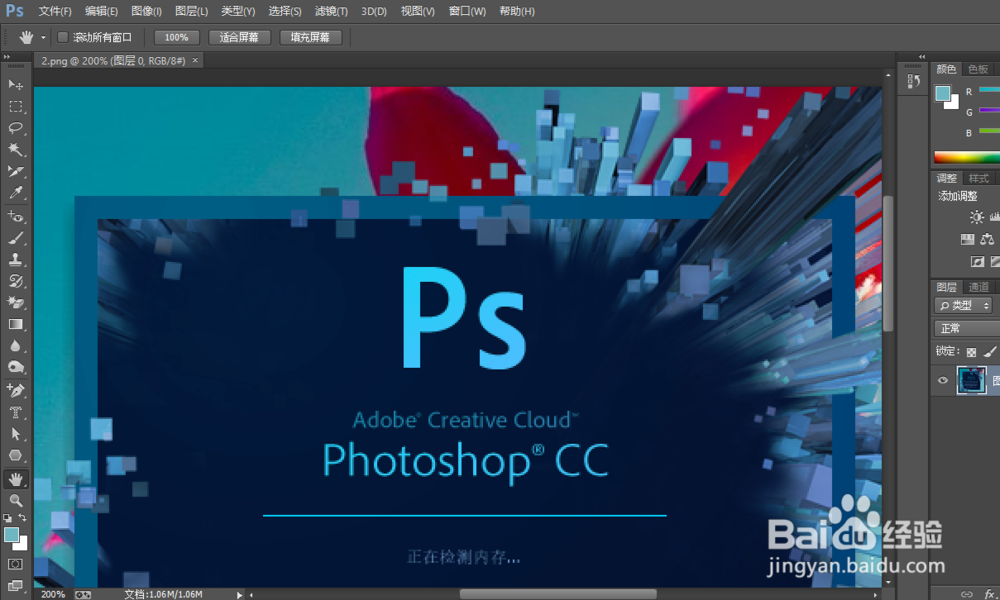
Task: Click the 适合屏幕 button
Action: (x=239, y=38)
